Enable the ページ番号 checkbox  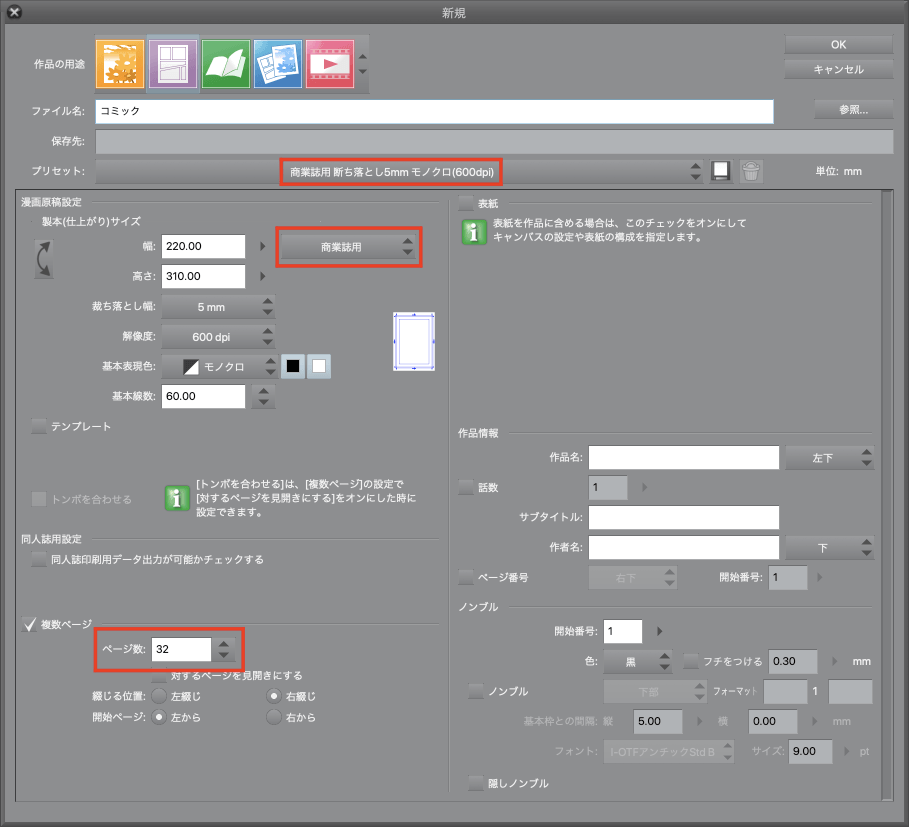click(466, 577)
